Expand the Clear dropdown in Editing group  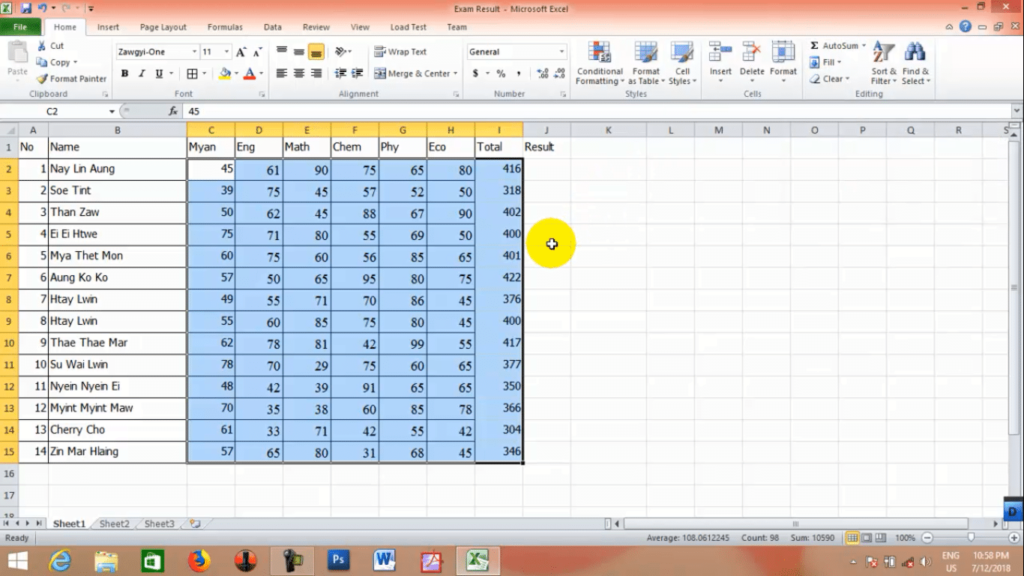(x=848, y=79)
